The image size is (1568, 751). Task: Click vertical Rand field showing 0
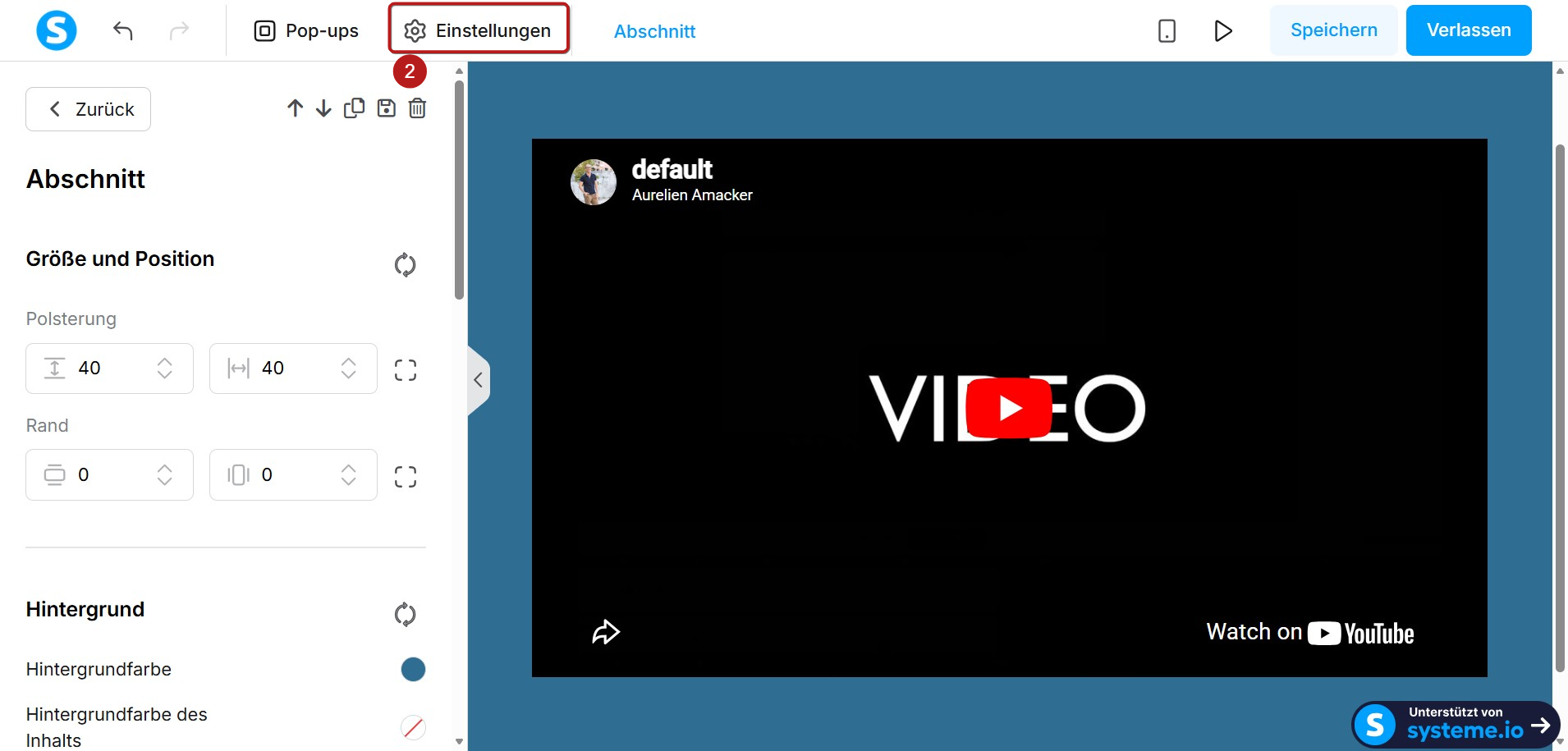(110, 474)
